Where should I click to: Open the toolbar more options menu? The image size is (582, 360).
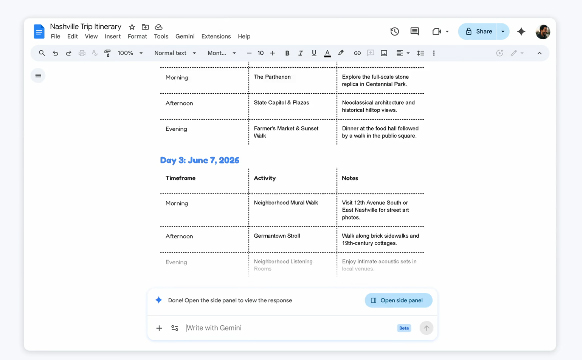(x=434, y=53)
